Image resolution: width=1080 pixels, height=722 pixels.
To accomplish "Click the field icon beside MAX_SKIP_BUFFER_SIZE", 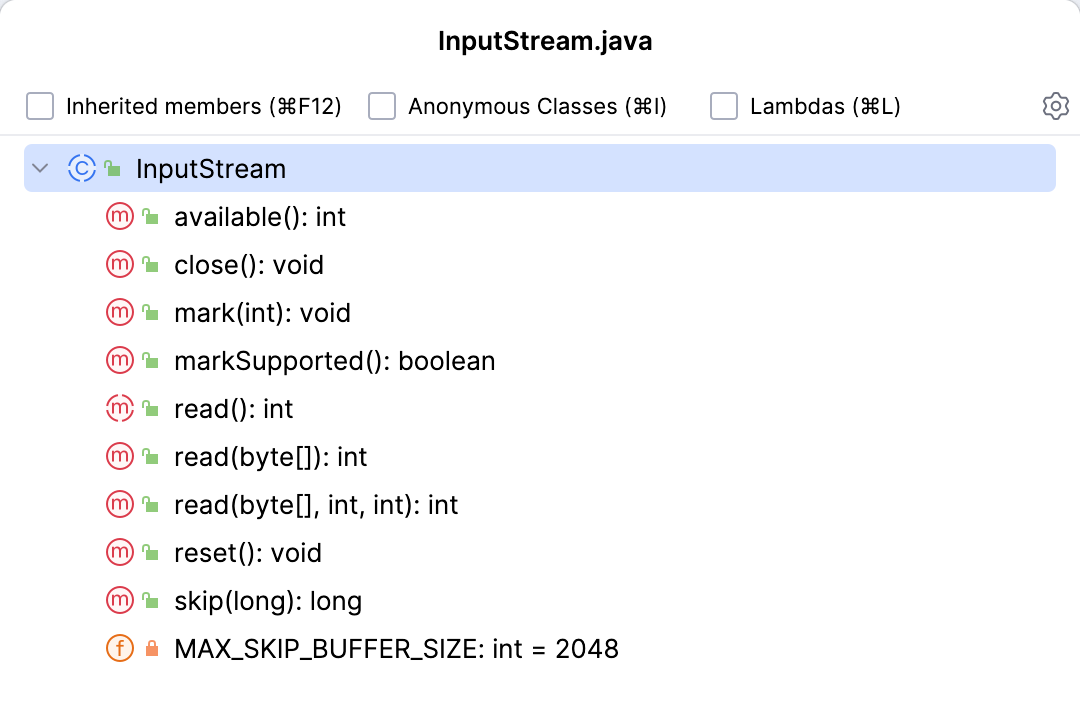I will [x=120, y=649].
